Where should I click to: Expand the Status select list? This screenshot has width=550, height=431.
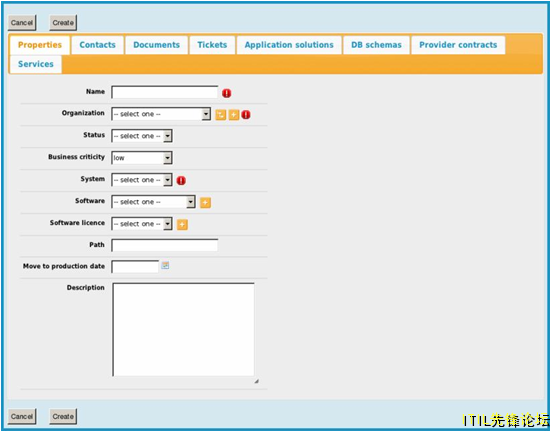click(142, 136)
